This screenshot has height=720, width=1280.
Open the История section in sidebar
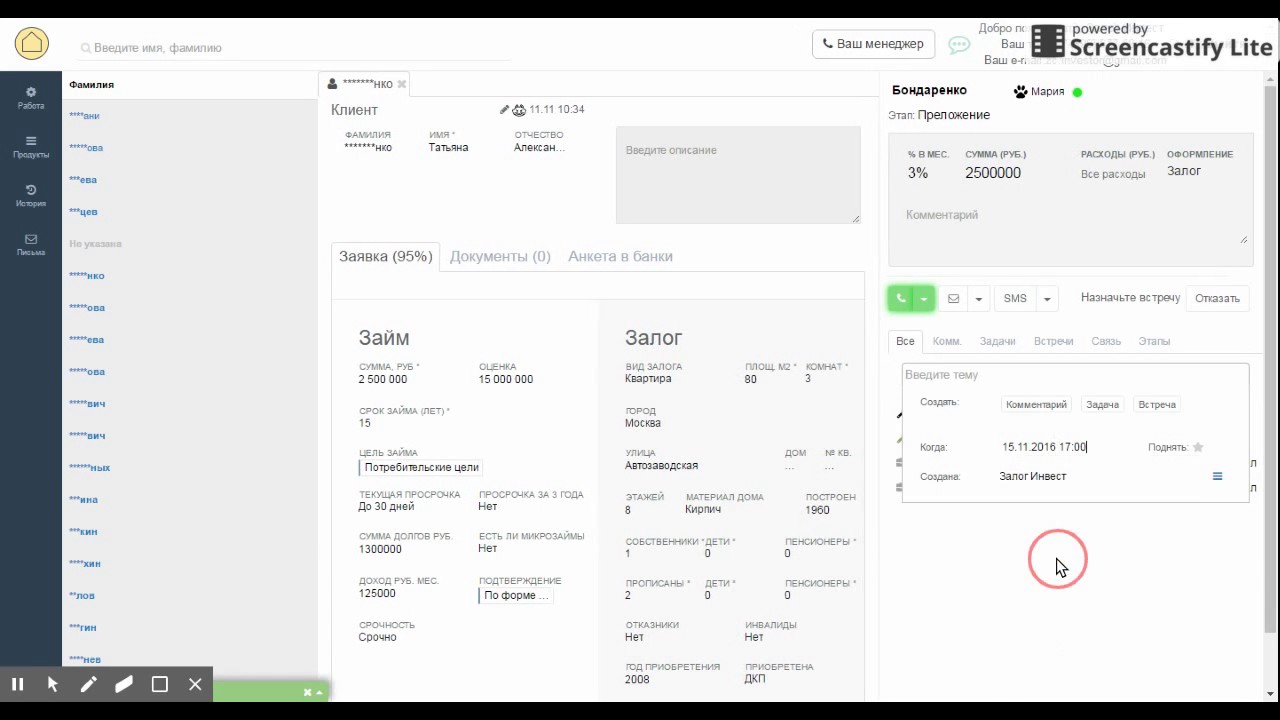point(31,196)
